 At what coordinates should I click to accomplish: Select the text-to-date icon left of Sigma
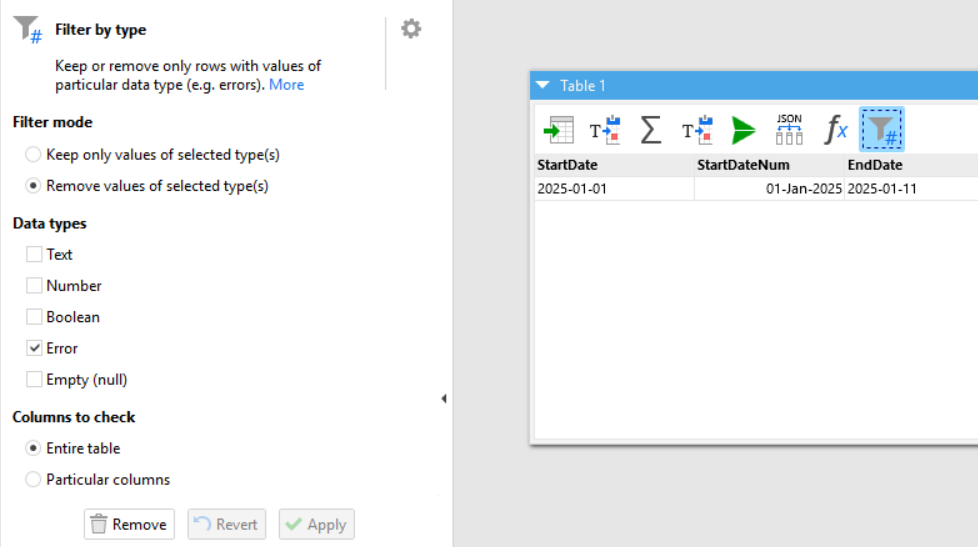(604, 130)
